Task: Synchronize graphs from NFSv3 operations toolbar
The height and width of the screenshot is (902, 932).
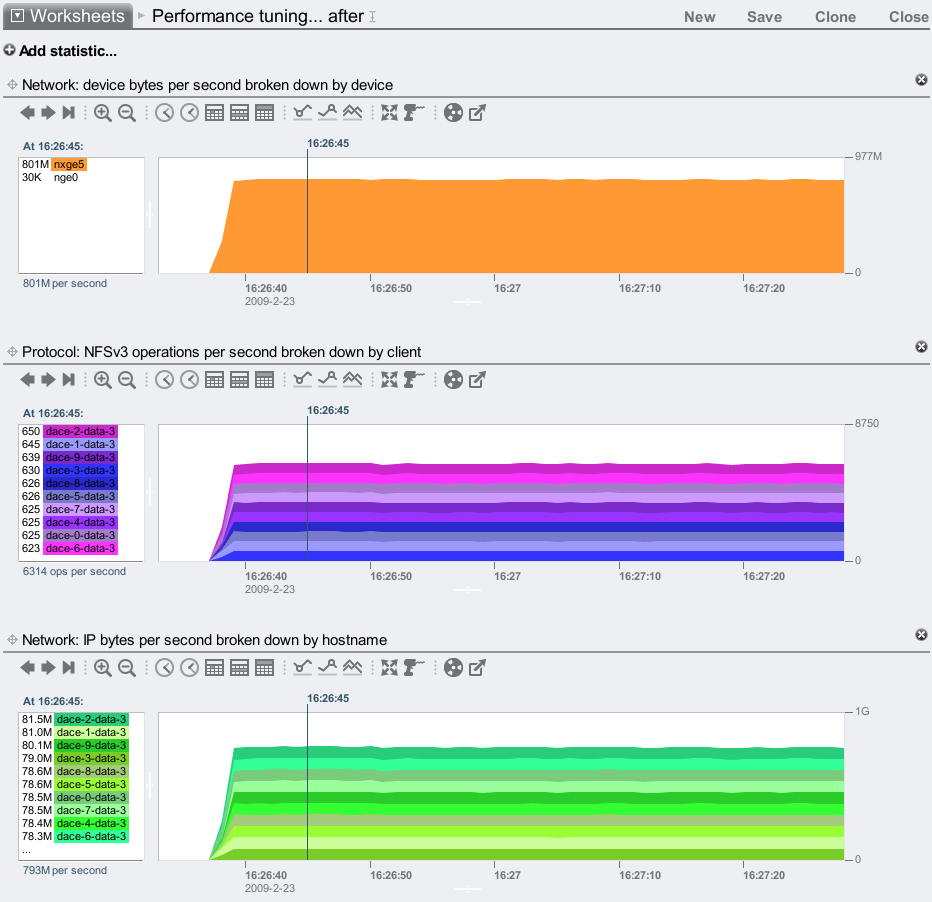Action: 390,380
